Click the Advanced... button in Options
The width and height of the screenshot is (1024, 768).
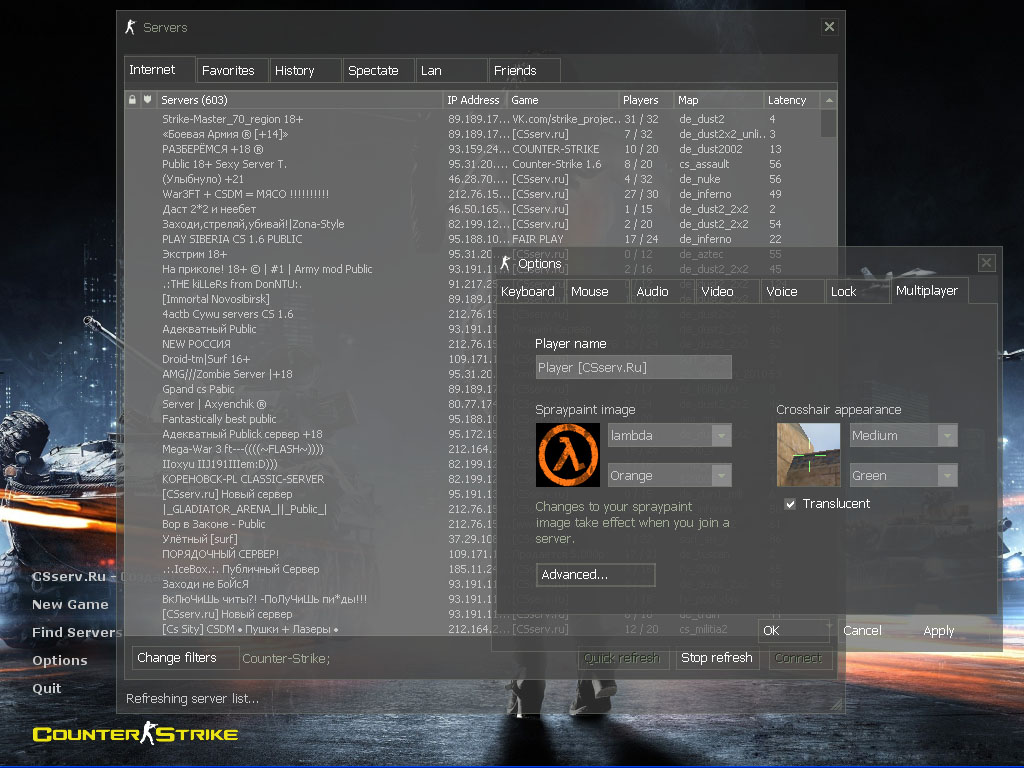click(x=595, y=575)
